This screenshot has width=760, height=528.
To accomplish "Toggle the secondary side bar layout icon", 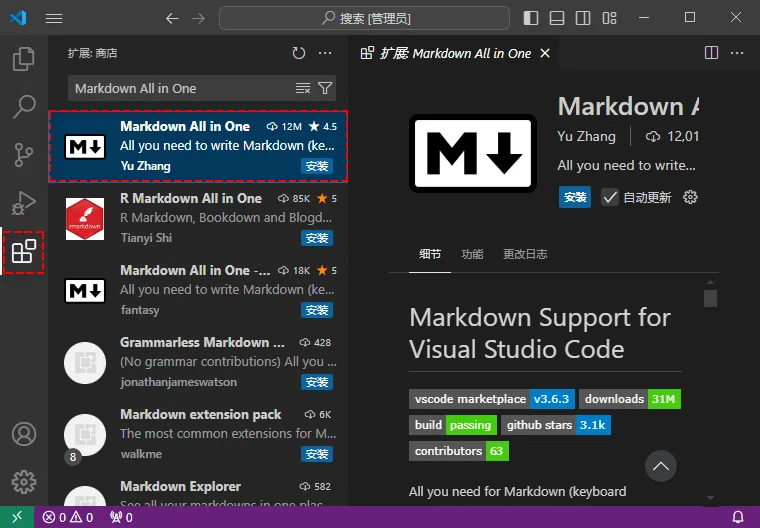I will (x=583, y=18).
